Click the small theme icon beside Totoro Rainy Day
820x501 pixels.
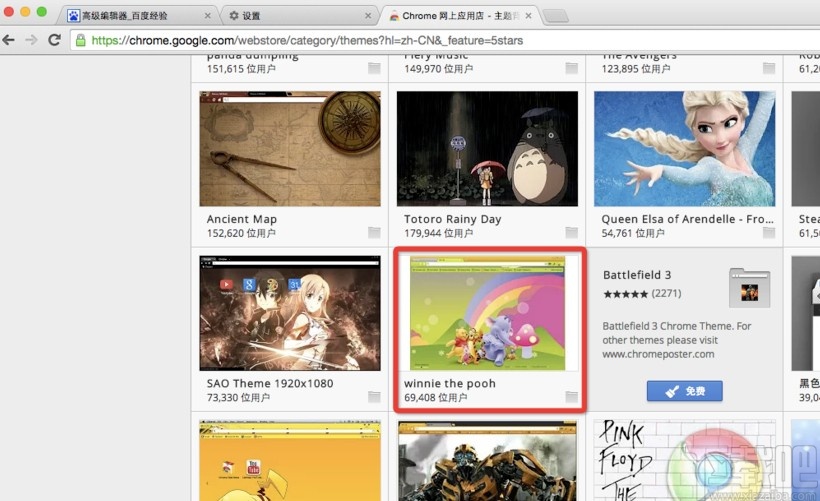[572, 232]
